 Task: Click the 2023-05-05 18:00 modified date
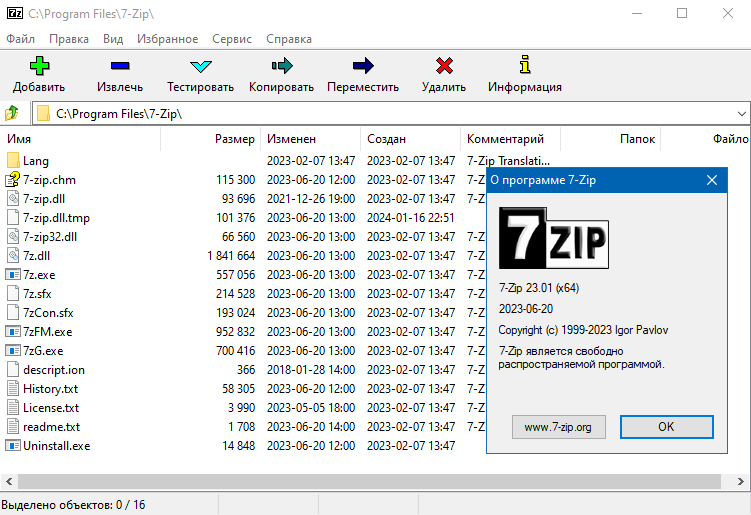coord(311,408)
